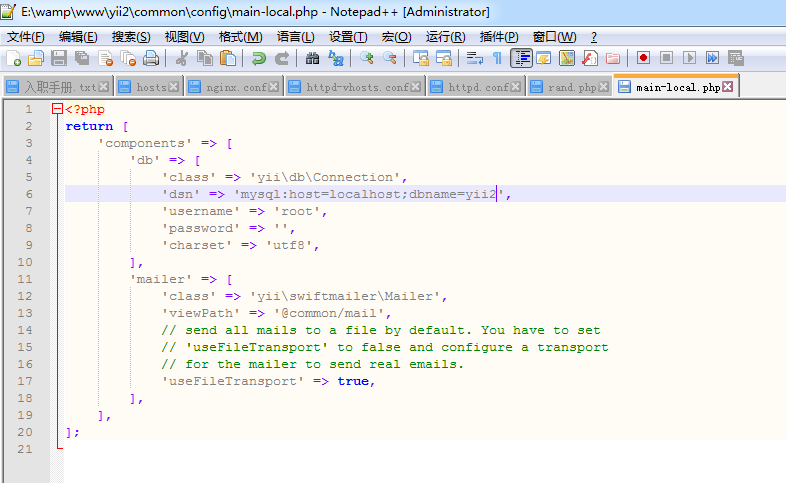This screenshot has width=786, height=483.
Task: Open the 语言(L) menu
Action: click(296, 37)
